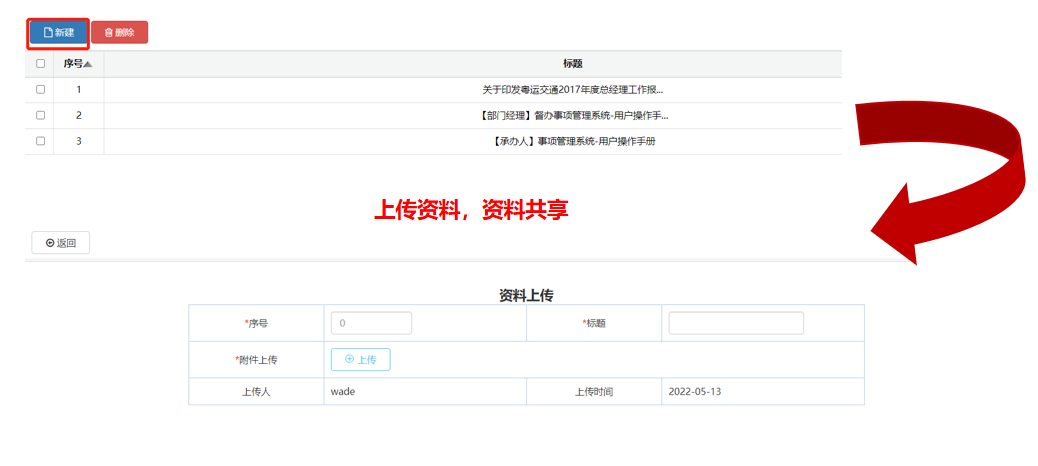The height and width of the screenshot is (466, 1038).
Task: Sort the table by 序号 column header
Action: [x=78, y=64]
